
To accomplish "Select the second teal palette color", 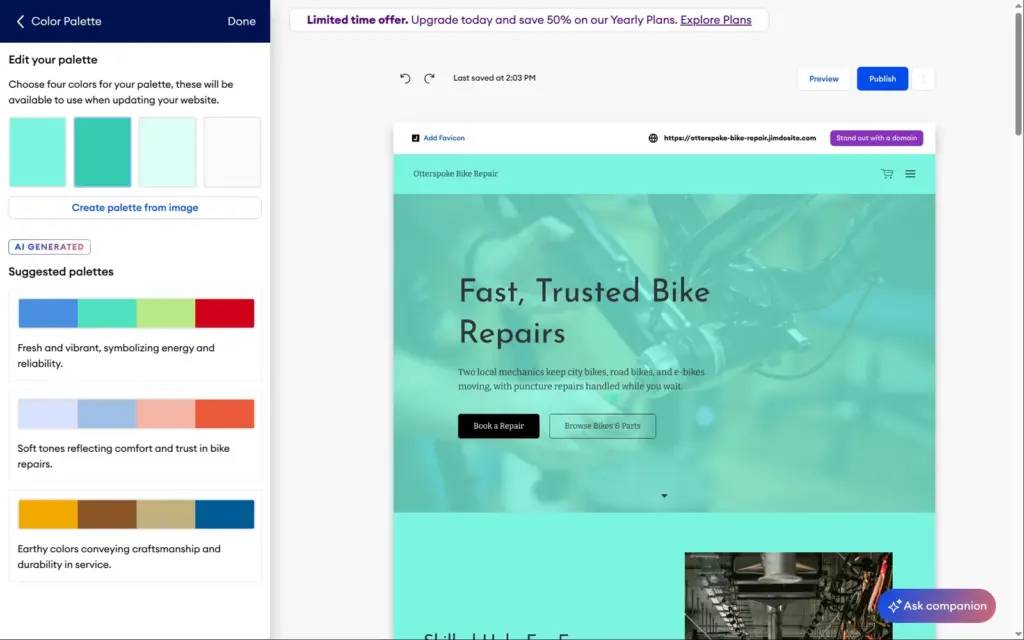I will point(103,152).
